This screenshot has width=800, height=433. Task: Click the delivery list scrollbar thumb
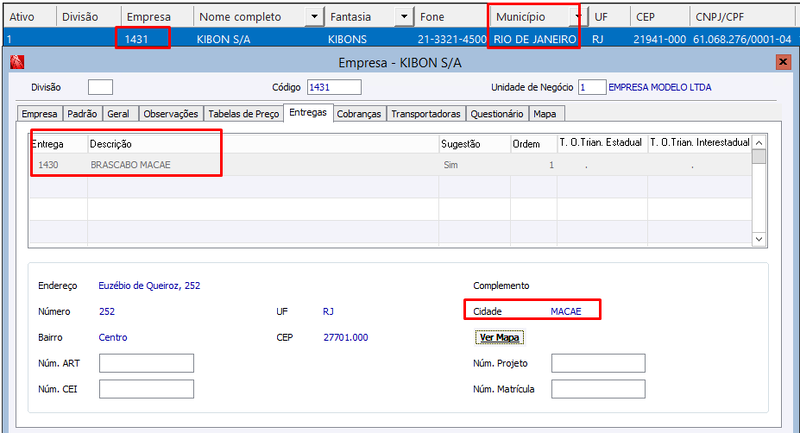tap(759, 157)
